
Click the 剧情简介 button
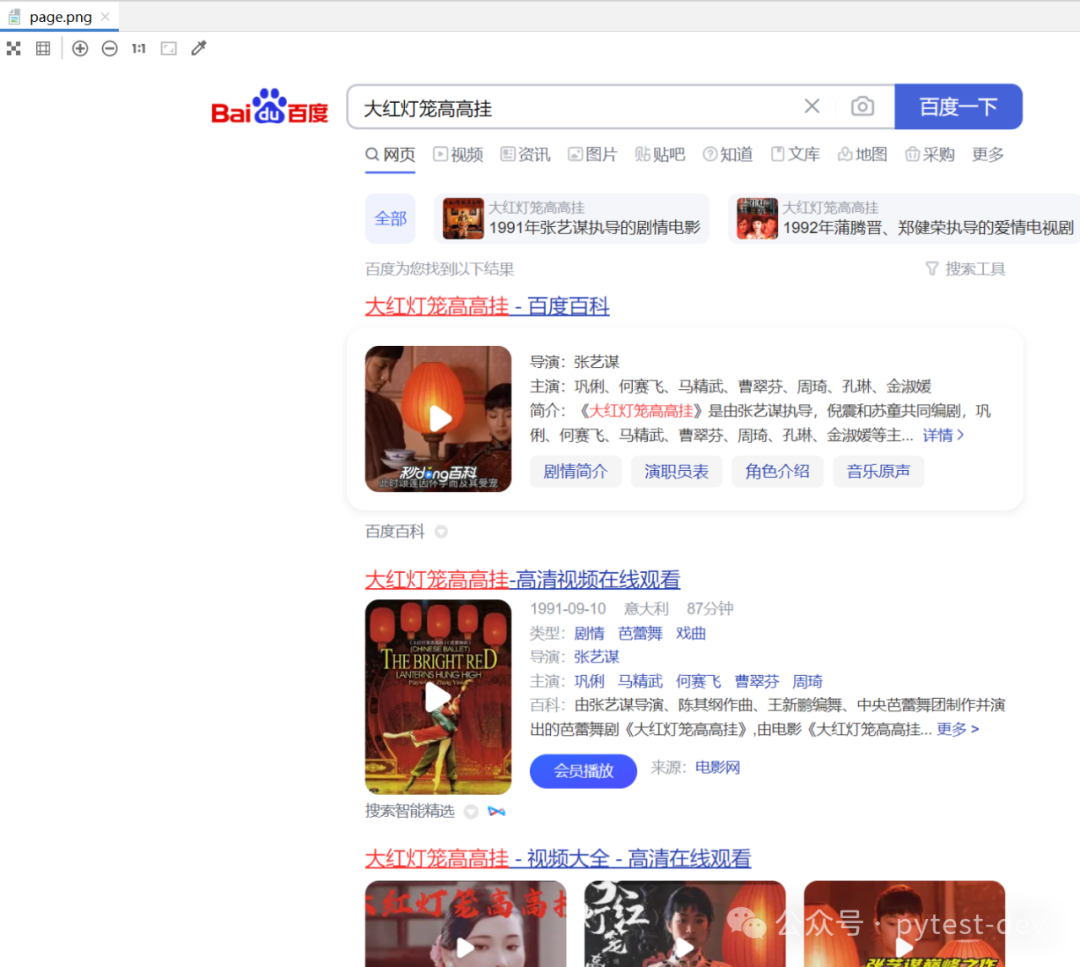tap(576, 472)
